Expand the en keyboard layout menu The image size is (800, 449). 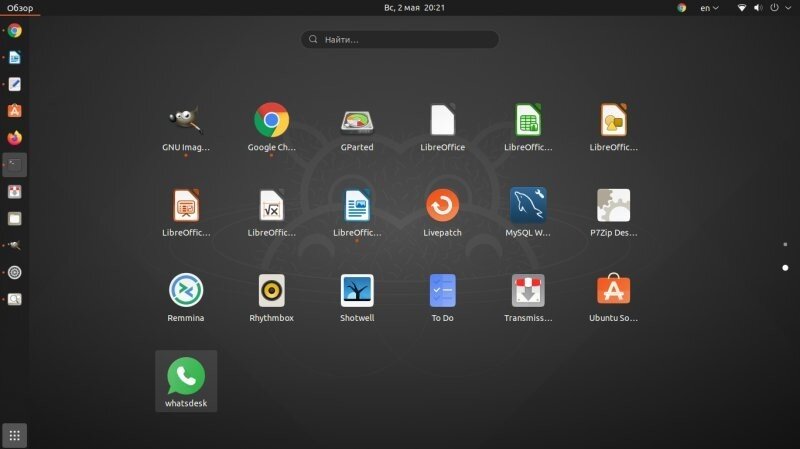(x=709, y=8)
